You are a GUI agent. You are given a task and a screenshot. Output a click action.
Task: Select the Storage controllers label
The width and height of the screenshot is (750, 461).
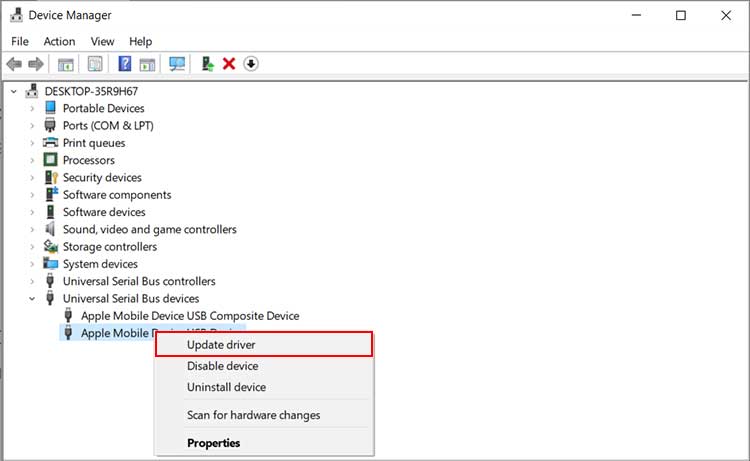click(110, 247)
